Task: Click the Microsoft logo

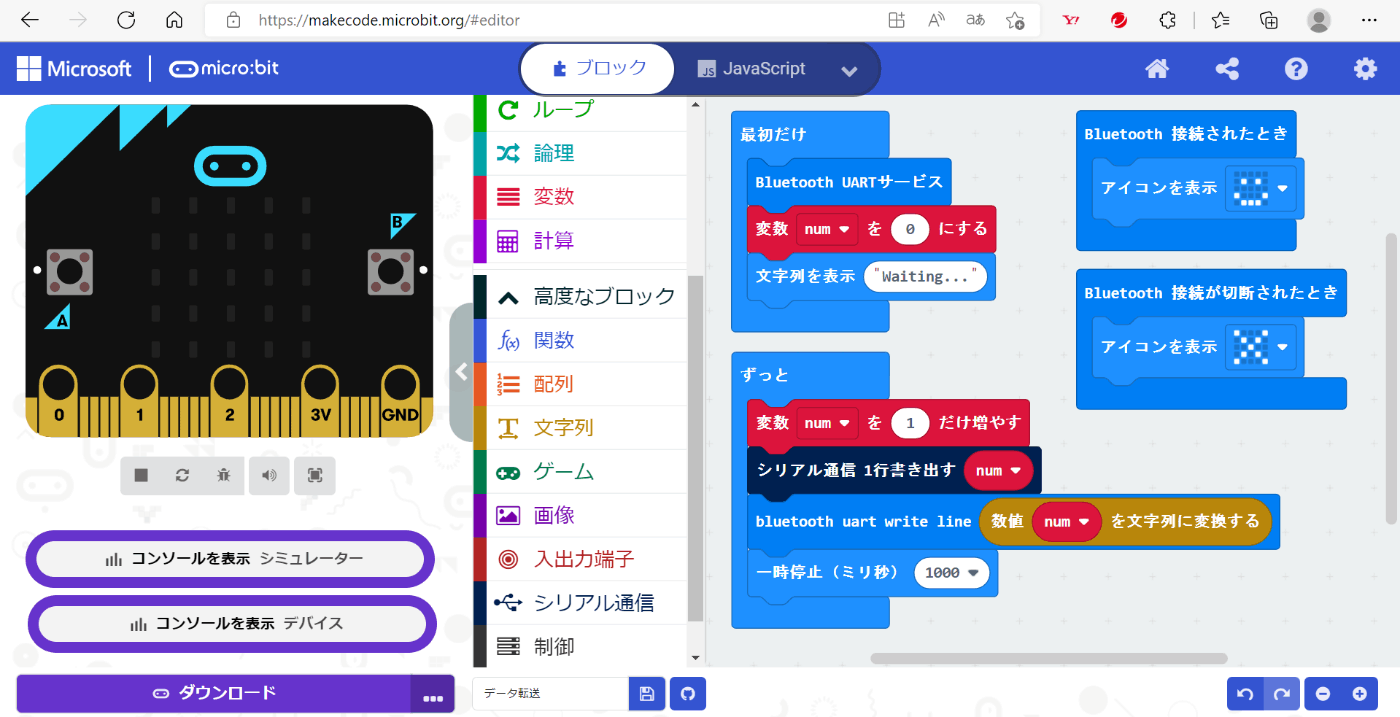Action: 74,69
